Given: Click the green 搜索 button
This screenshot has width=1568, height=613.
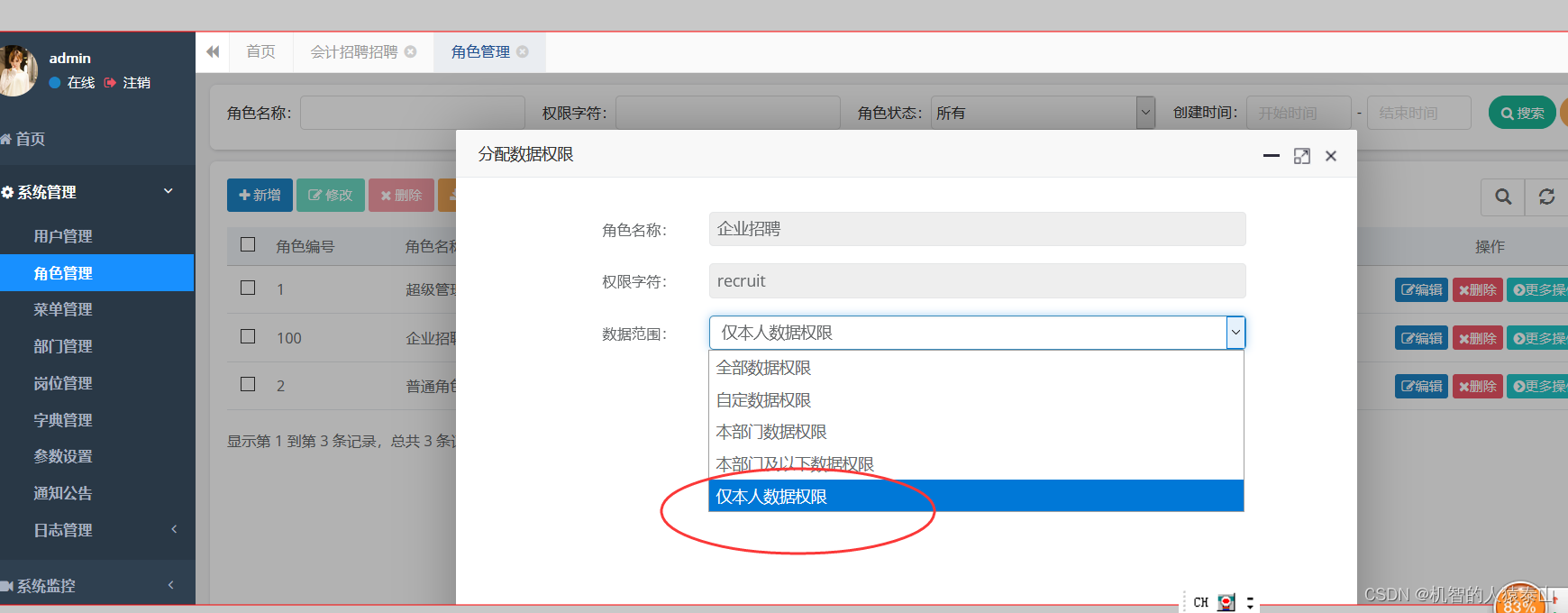Looking at the screenshot, I should pos(1522,113).
